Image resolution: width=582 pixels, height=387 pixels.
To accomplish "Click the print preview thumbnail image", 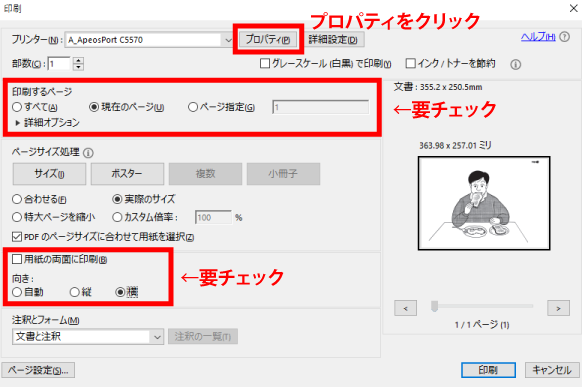I will tap(484, 203).
